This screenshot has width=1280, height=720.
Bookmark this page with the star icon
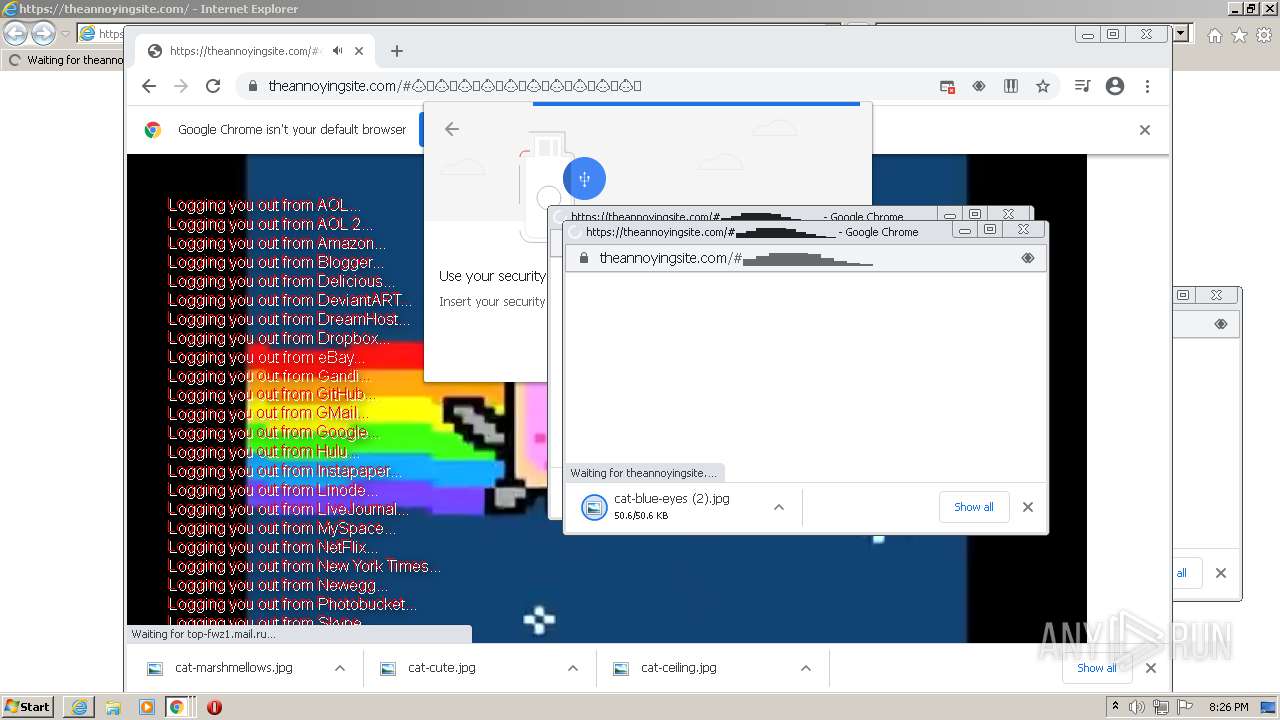point(1043,86)
